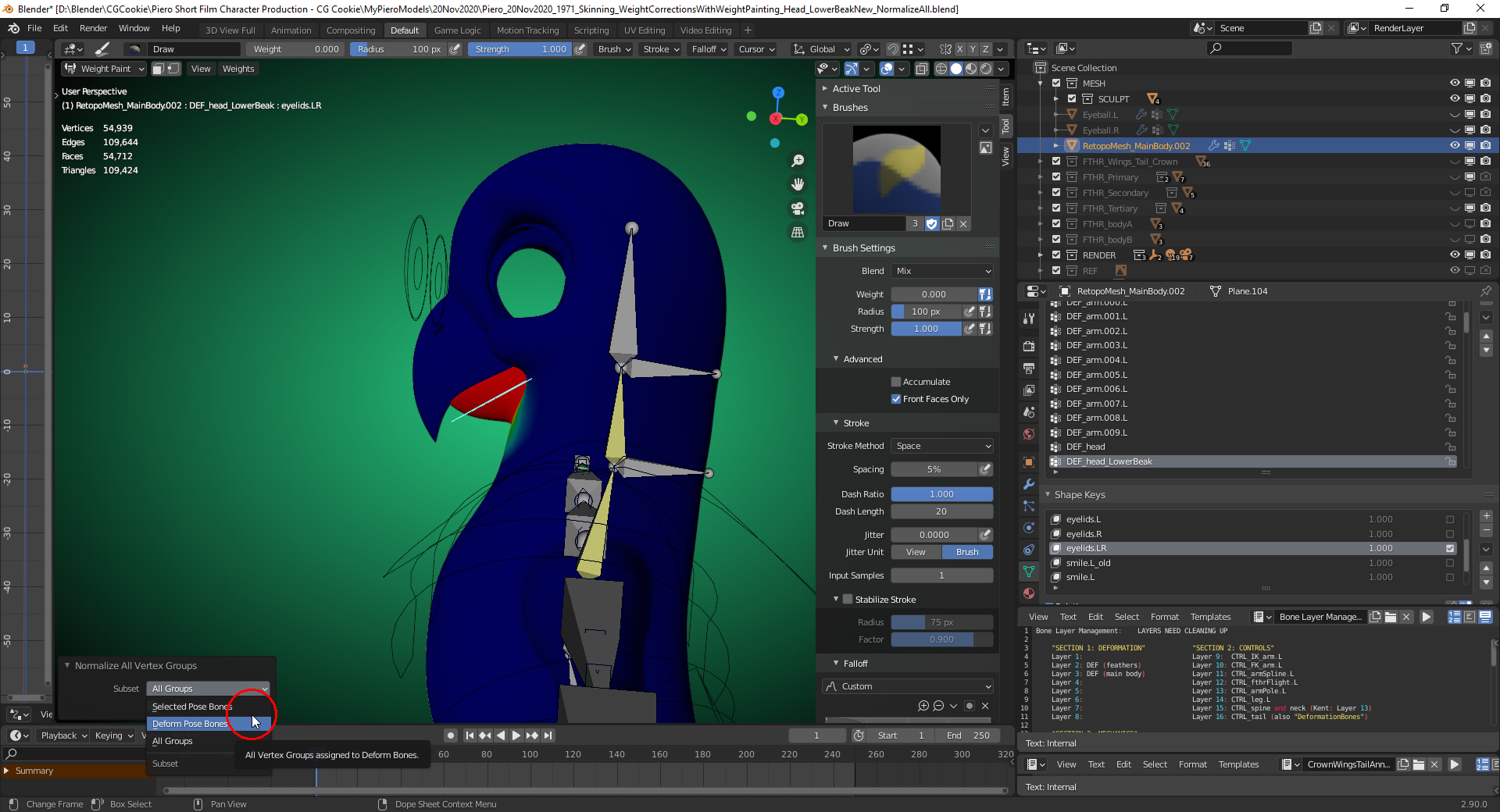Open the Blend dropdown currently set to Mix
This screenshot has height=812, width=1500.
tap(941, 271)
